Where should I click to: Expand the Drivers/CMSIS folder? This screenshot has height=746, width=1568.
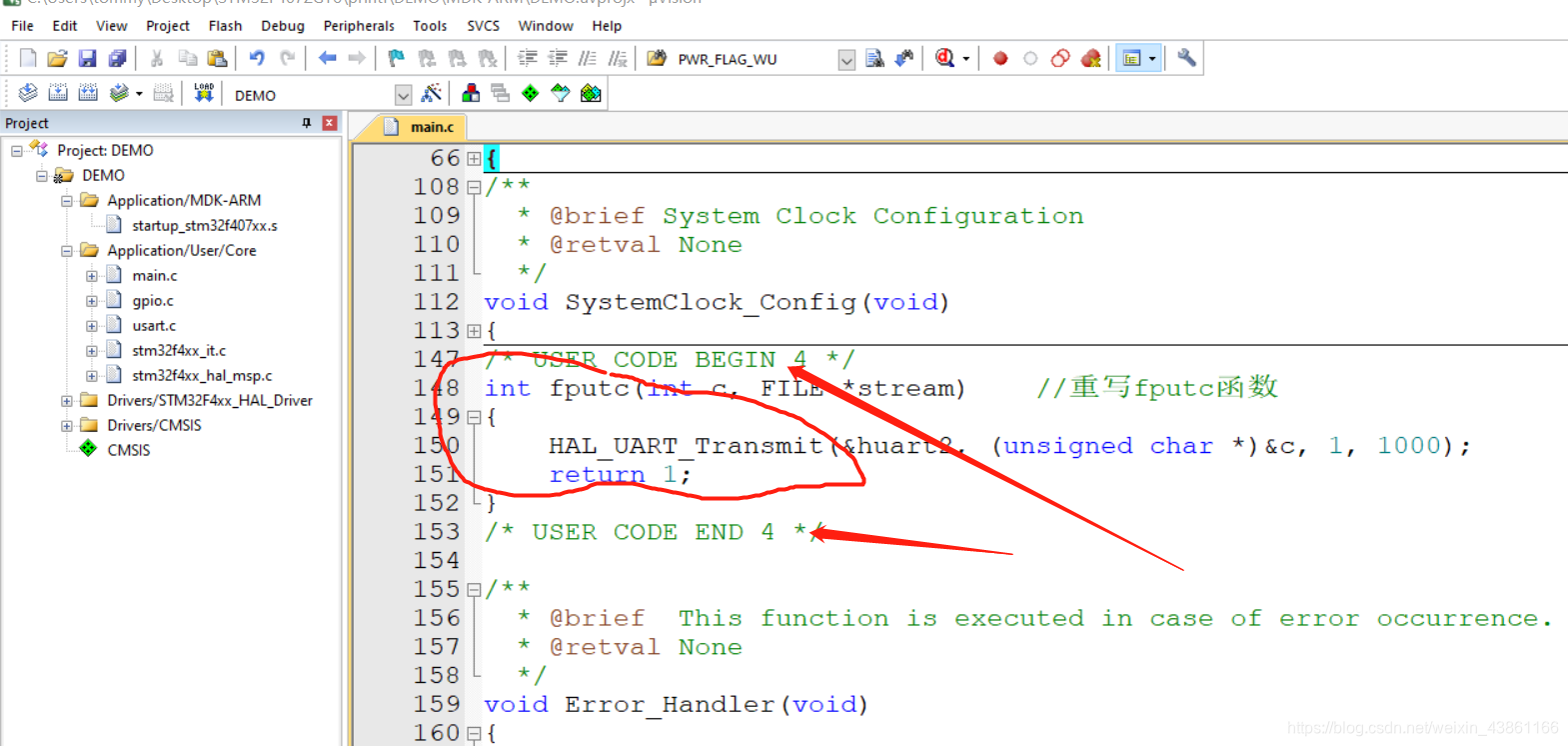tap(67, 426)
